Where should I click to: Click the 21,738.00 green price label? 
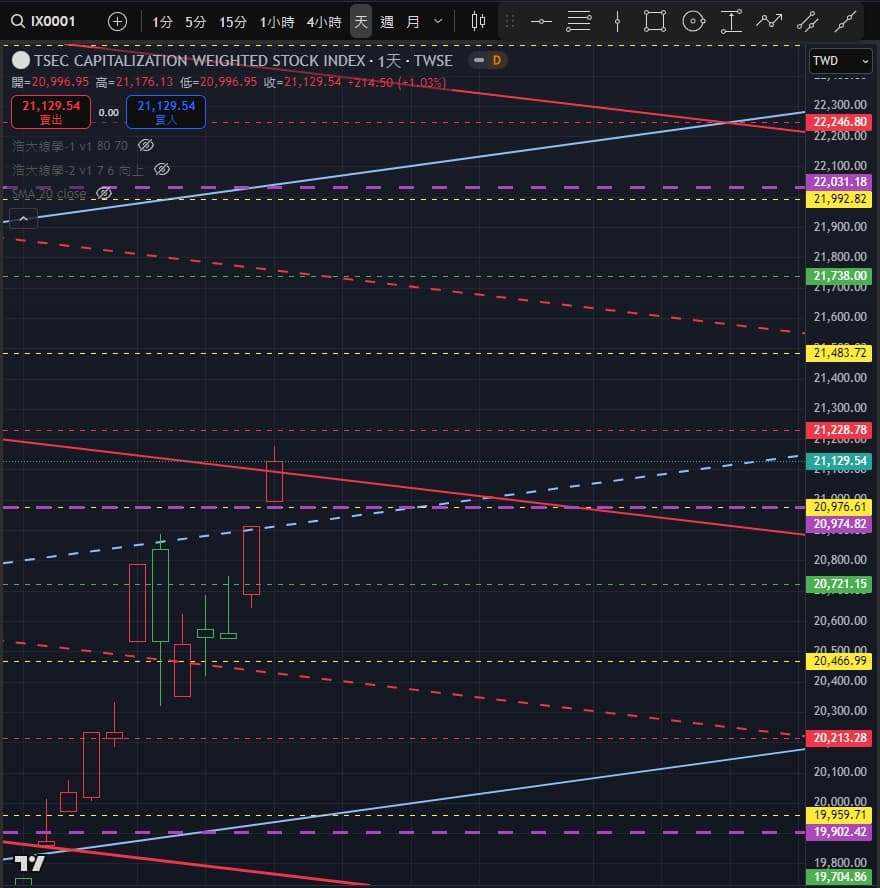click(839, 276)
